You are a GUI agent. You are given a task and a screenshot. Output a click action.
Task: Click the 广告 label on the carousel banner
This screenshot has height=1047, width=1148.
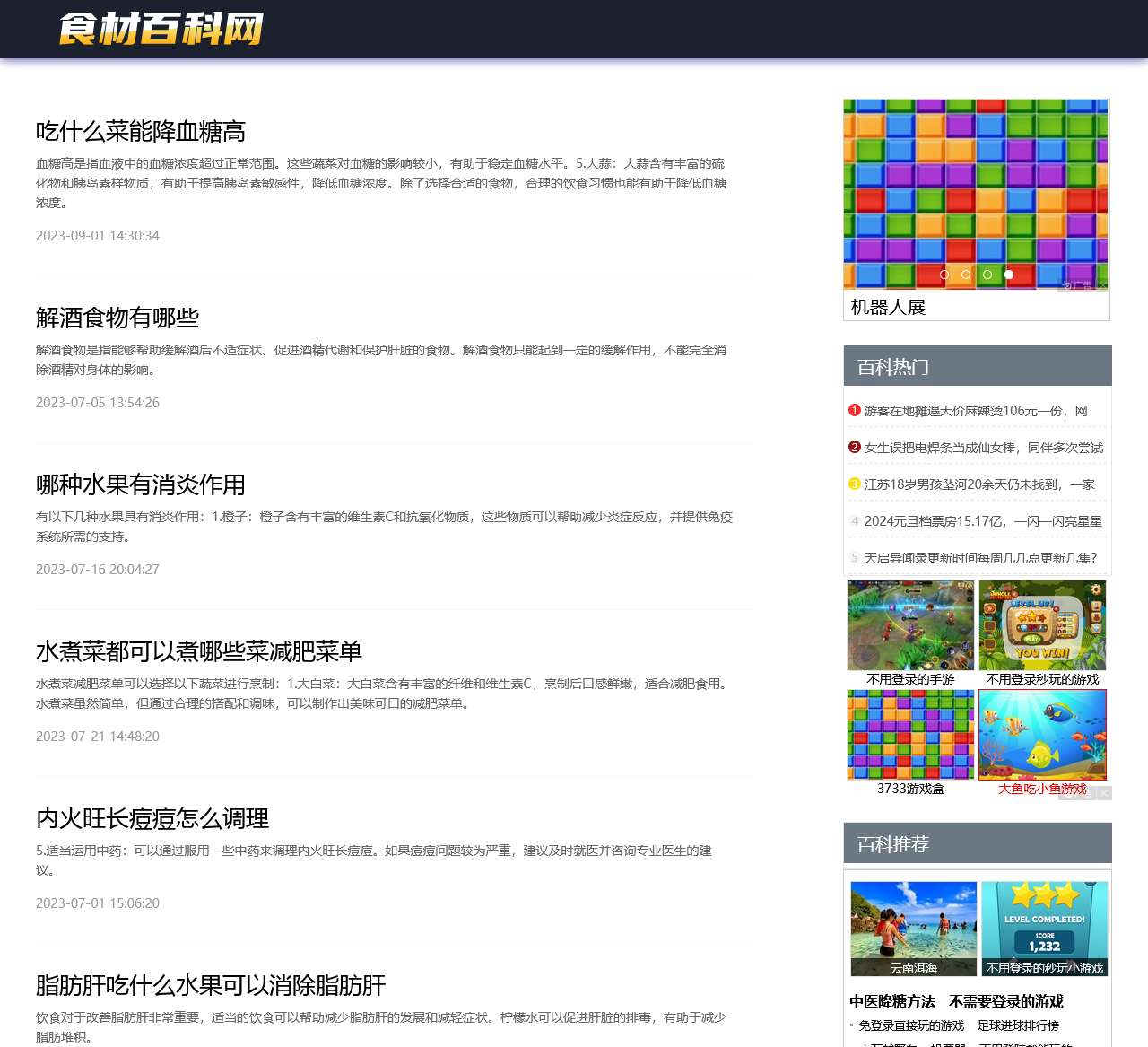(1078, 285)
